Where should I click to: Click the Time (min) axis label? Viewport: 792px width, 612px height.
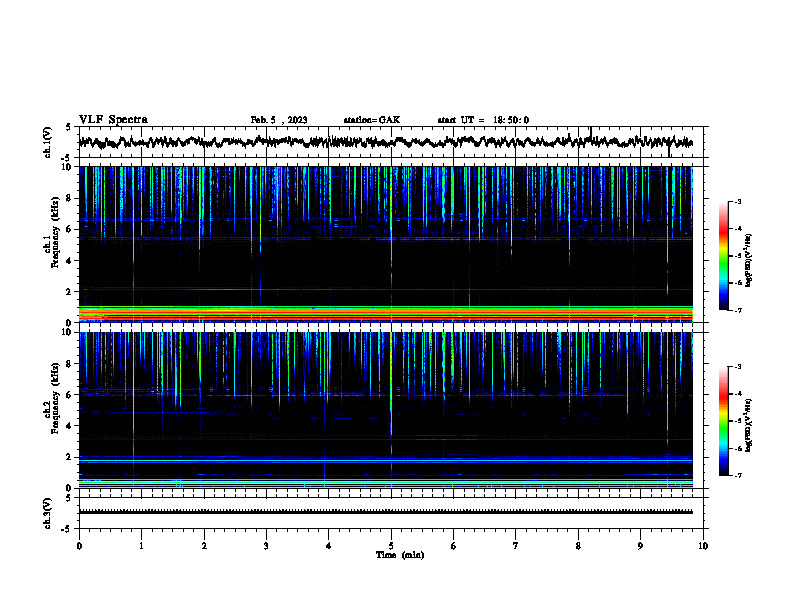pos(400,555)
